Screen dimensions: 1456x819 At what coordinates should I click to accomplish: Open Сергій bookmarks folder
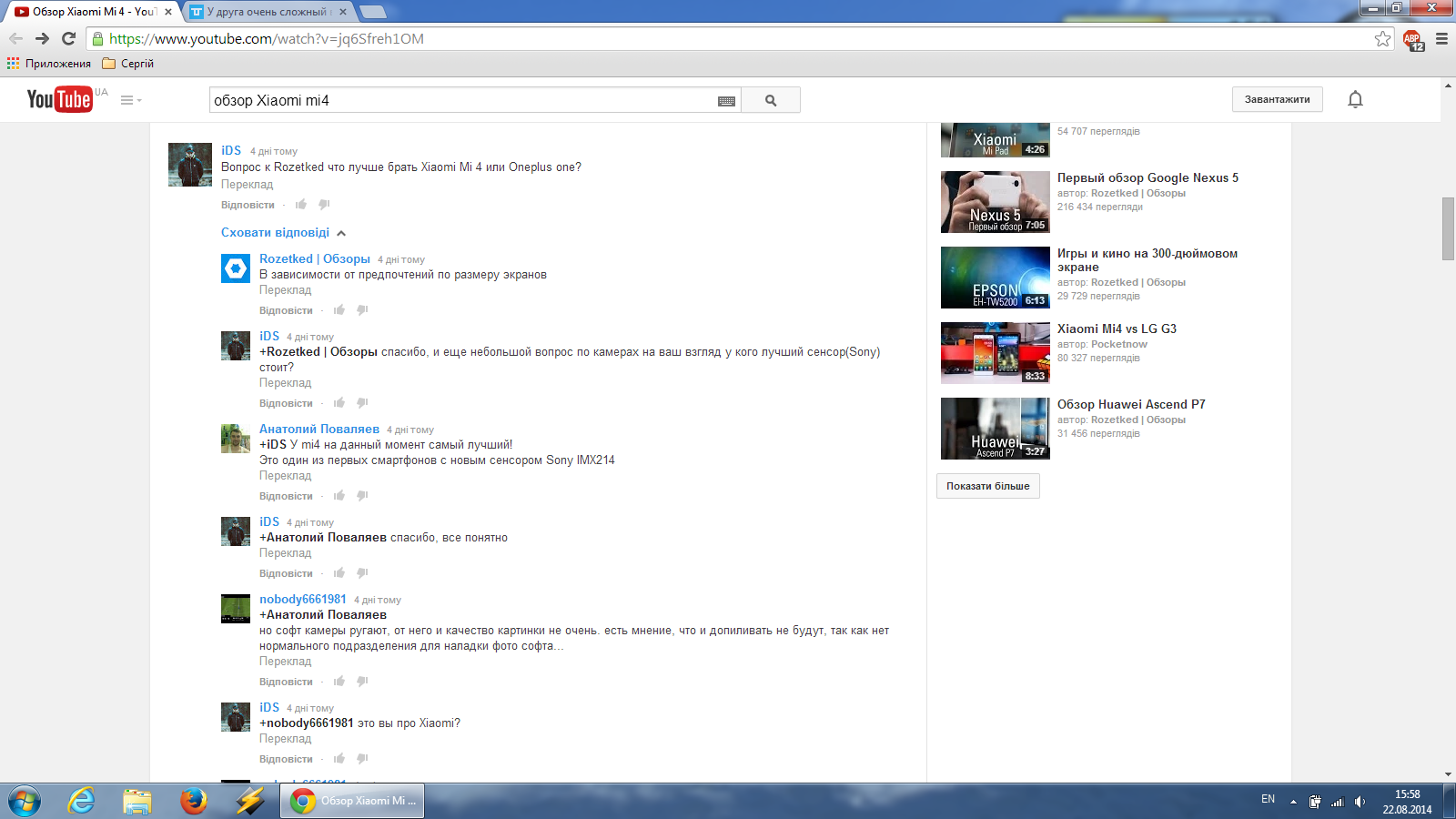128,64
